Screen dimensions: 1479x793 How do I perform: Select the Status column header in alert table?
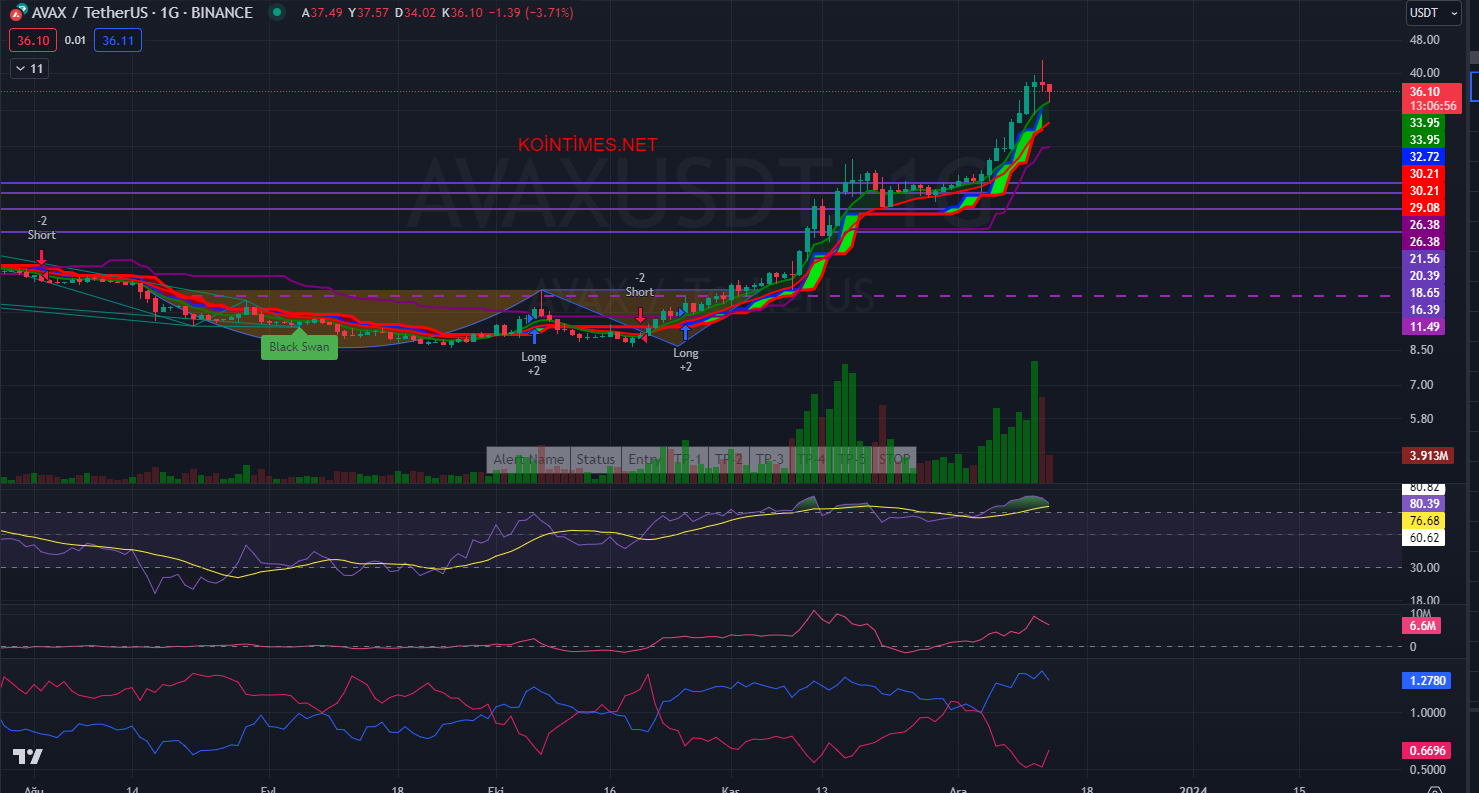(595, 459)
